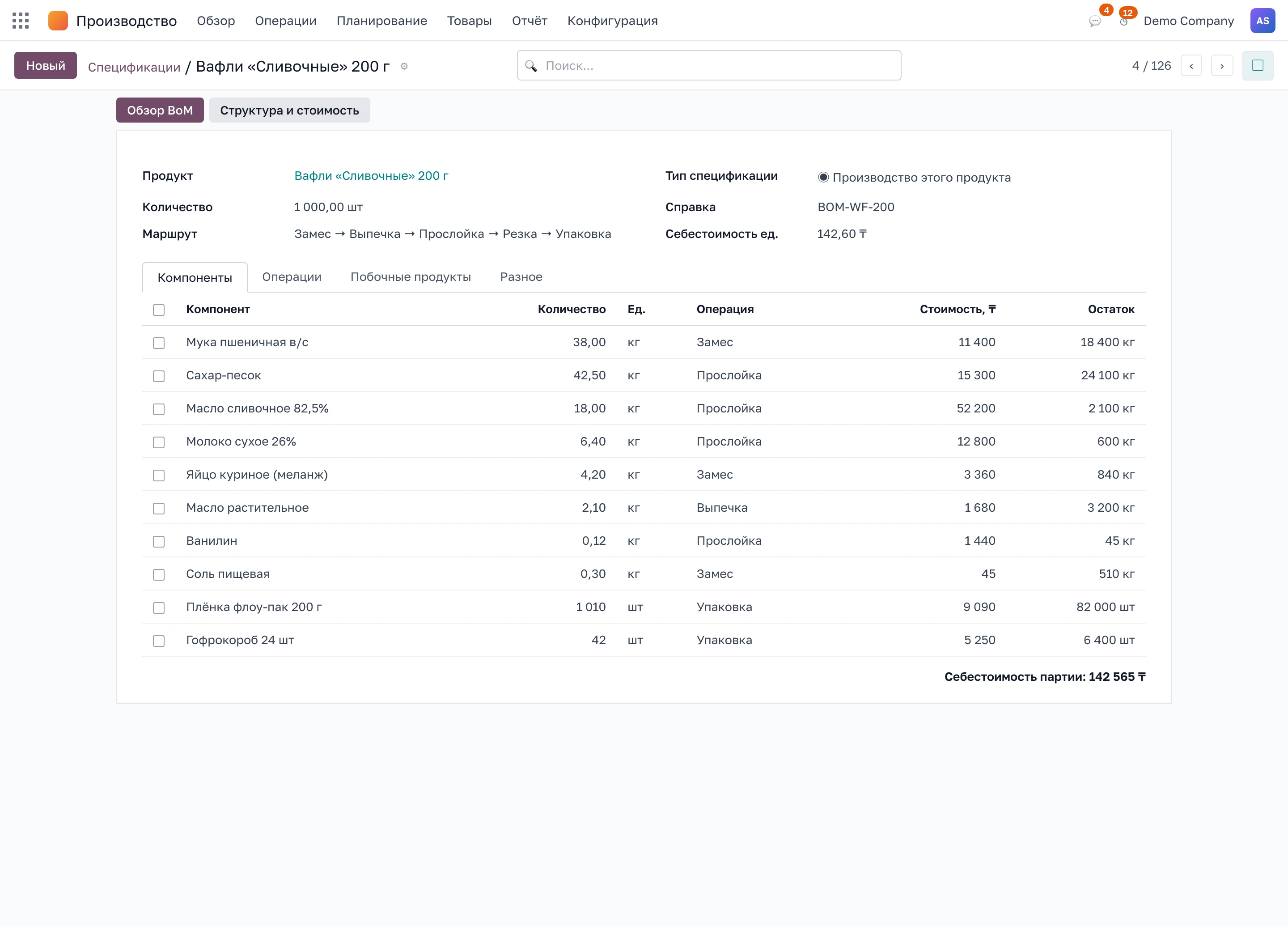
Task: Tick checkbox for Соль пищевая
Action: [158, 575]
